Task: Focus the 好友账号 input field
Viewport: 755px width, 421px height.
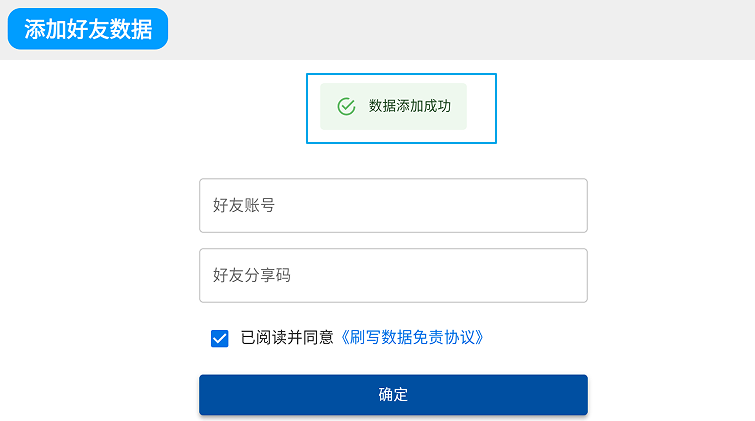Action: [x=393, y=206]
